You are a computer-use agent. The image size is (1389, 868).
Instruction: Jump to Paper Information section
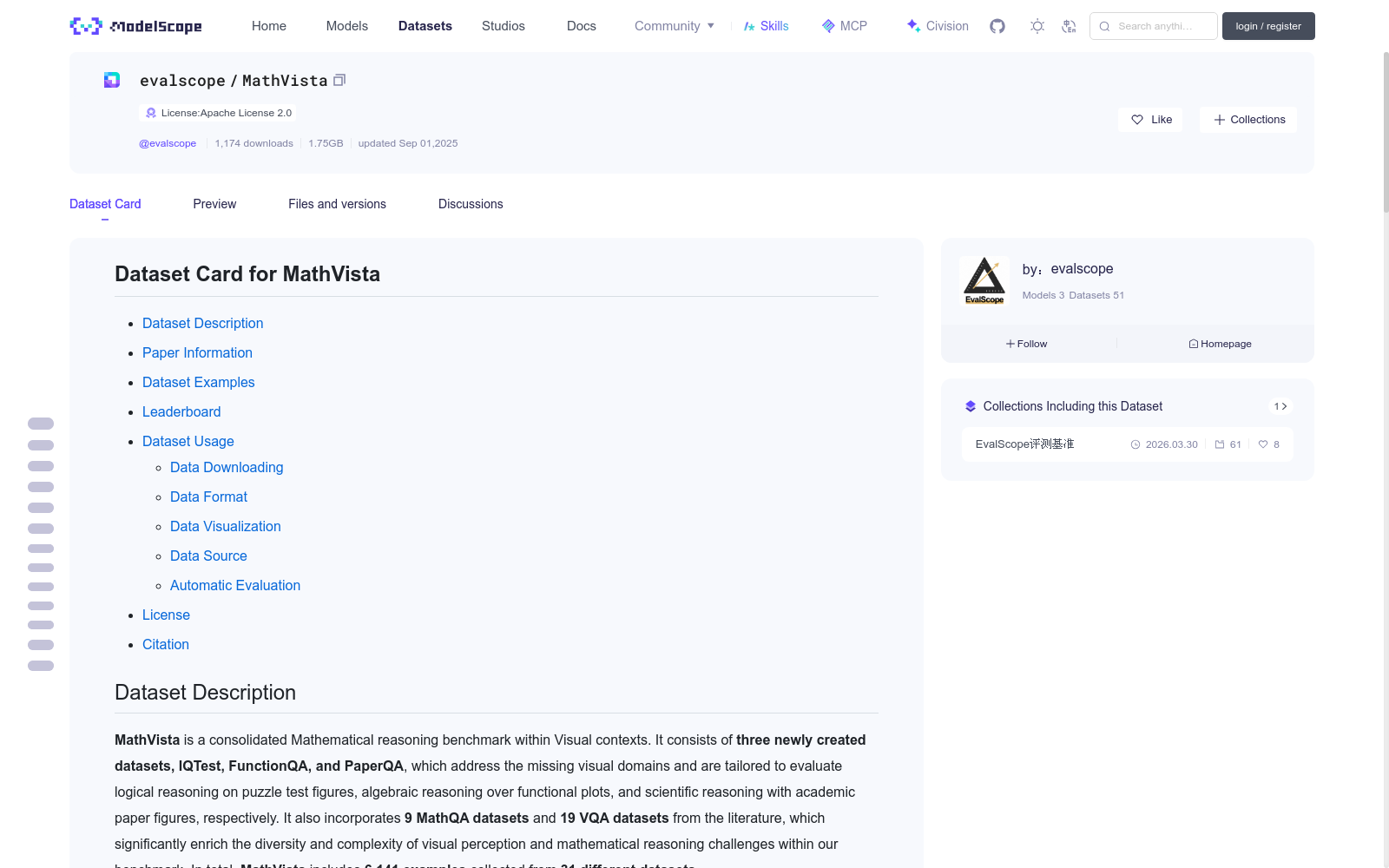point(197,352)
